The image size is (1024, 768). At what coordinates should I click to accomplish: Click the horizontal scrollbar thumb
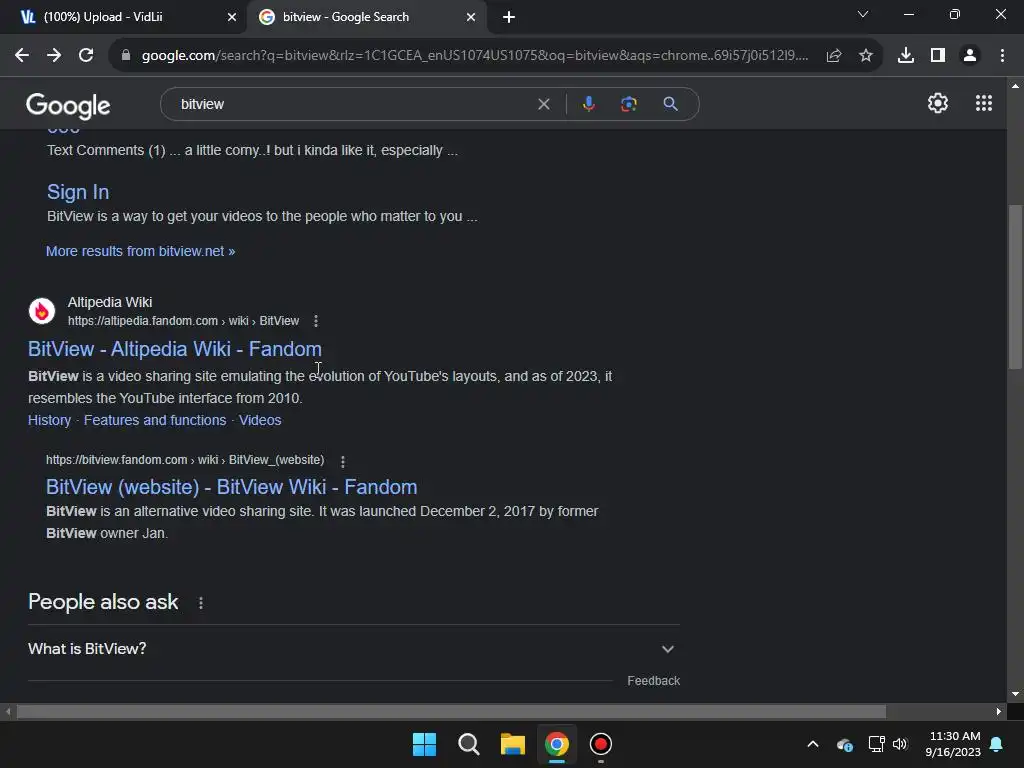(x=451, y=711)
